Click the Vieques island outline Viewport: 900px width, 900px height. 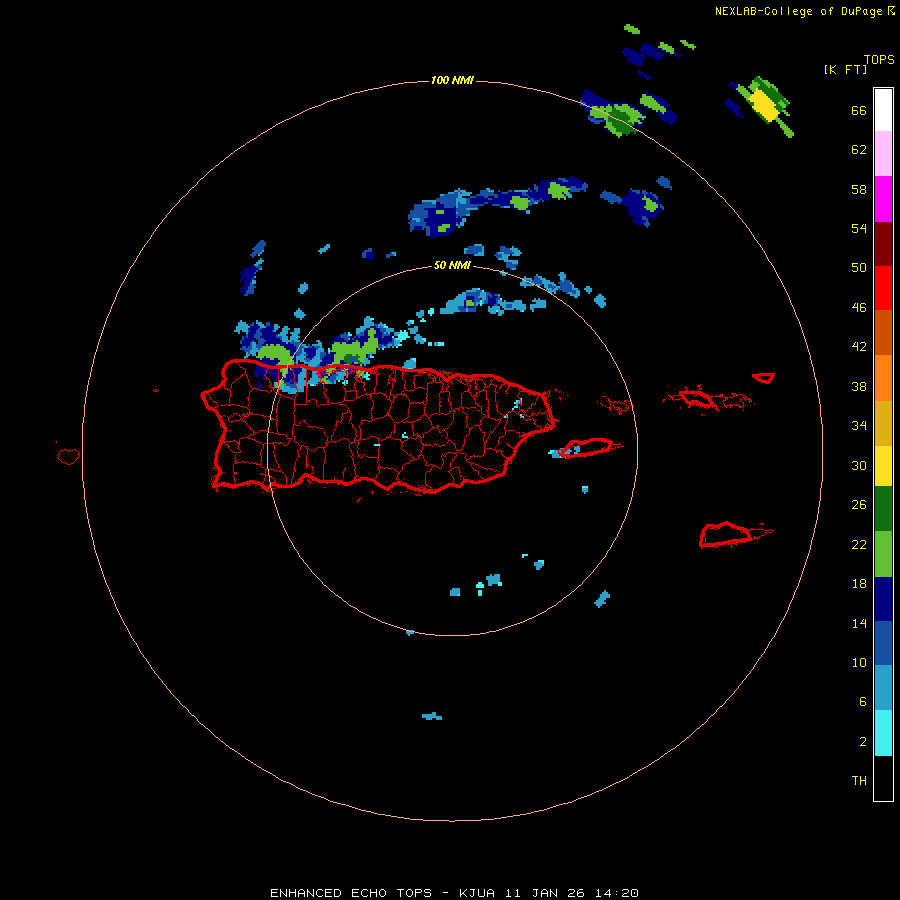pyautogui.click(x=587, y=448)
